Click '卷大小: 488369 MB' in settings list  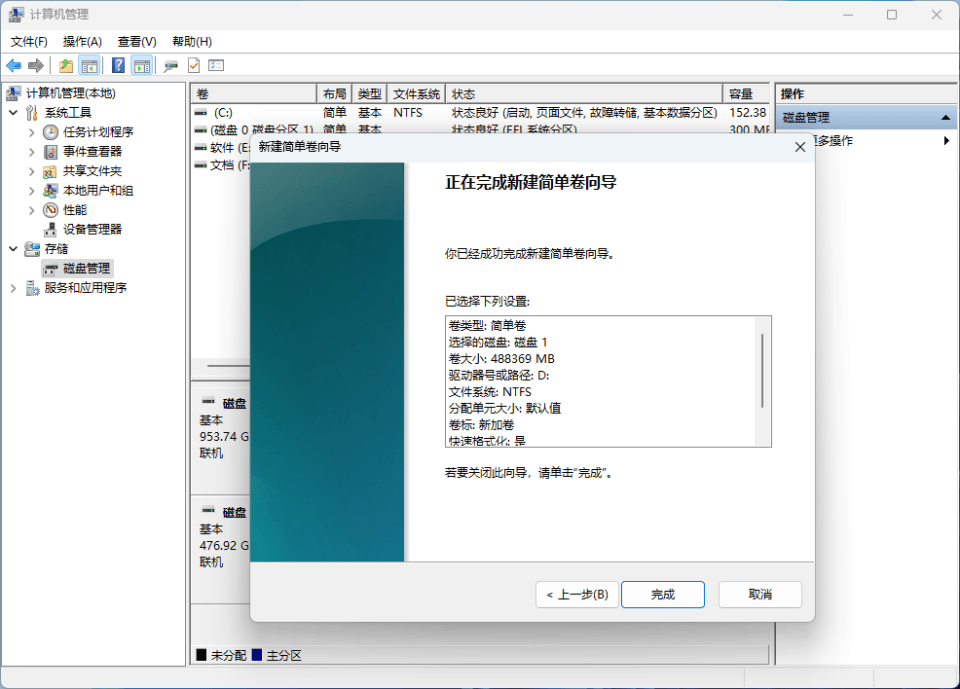point(501,359)
